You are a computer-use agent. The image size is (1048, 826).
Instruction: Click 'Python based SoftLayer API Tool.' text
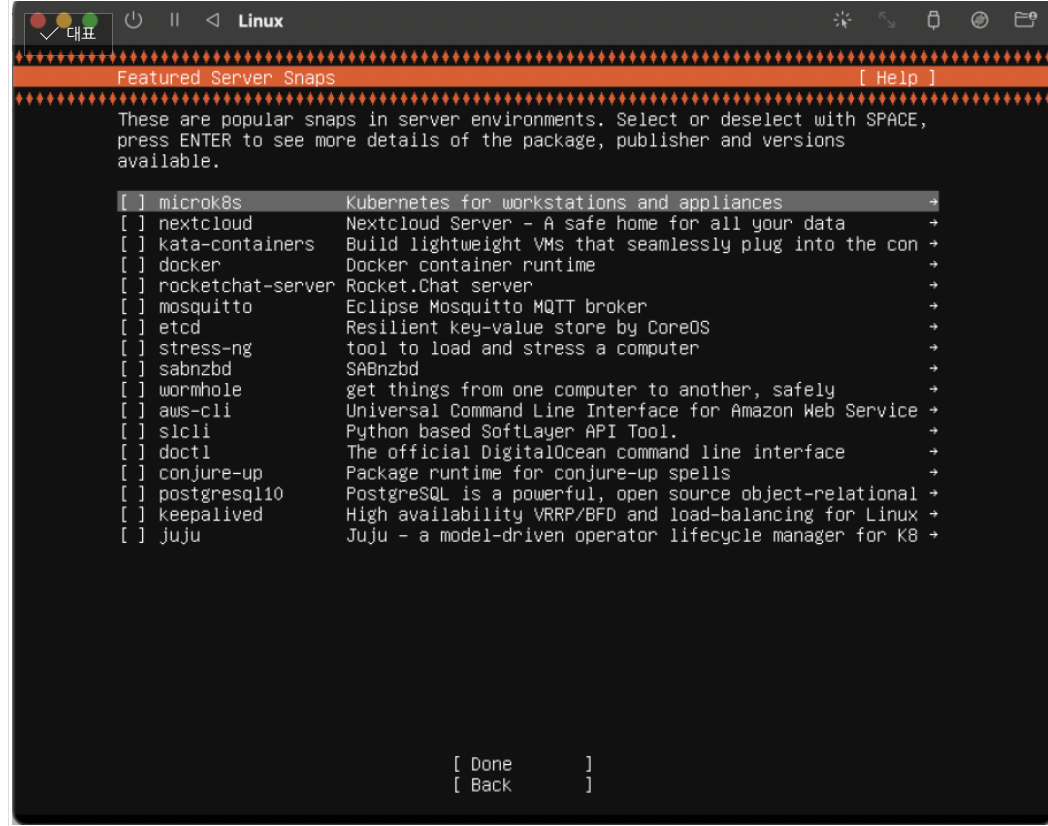coord(512,431)
